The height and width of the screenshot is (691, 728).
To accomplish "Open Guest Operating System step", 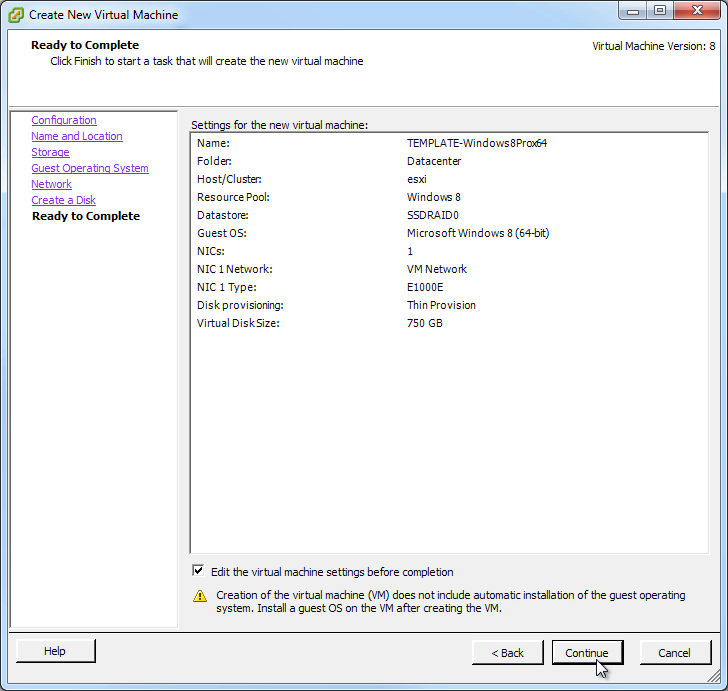I will [x=90, y=168].
